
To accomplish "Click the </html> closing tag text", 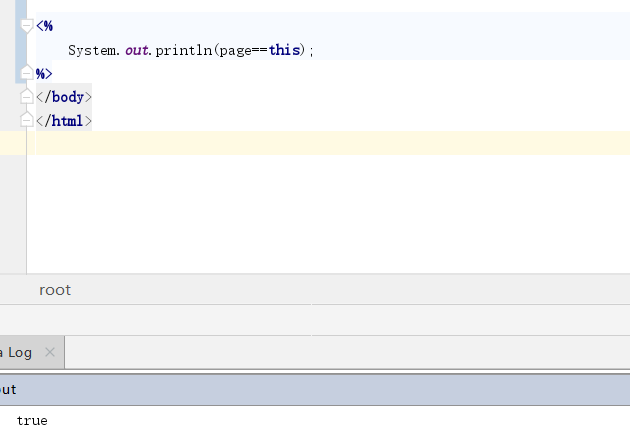I will point(64,121).
